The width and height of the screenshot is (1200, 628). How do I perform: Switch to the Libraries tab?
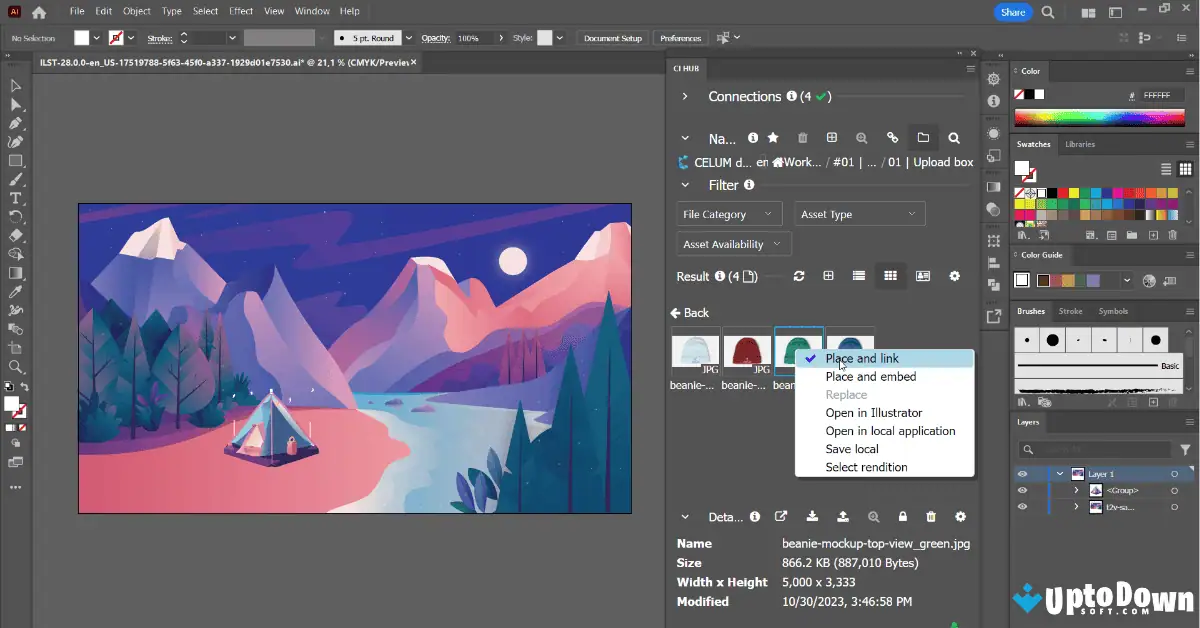tap(1080, 143)
